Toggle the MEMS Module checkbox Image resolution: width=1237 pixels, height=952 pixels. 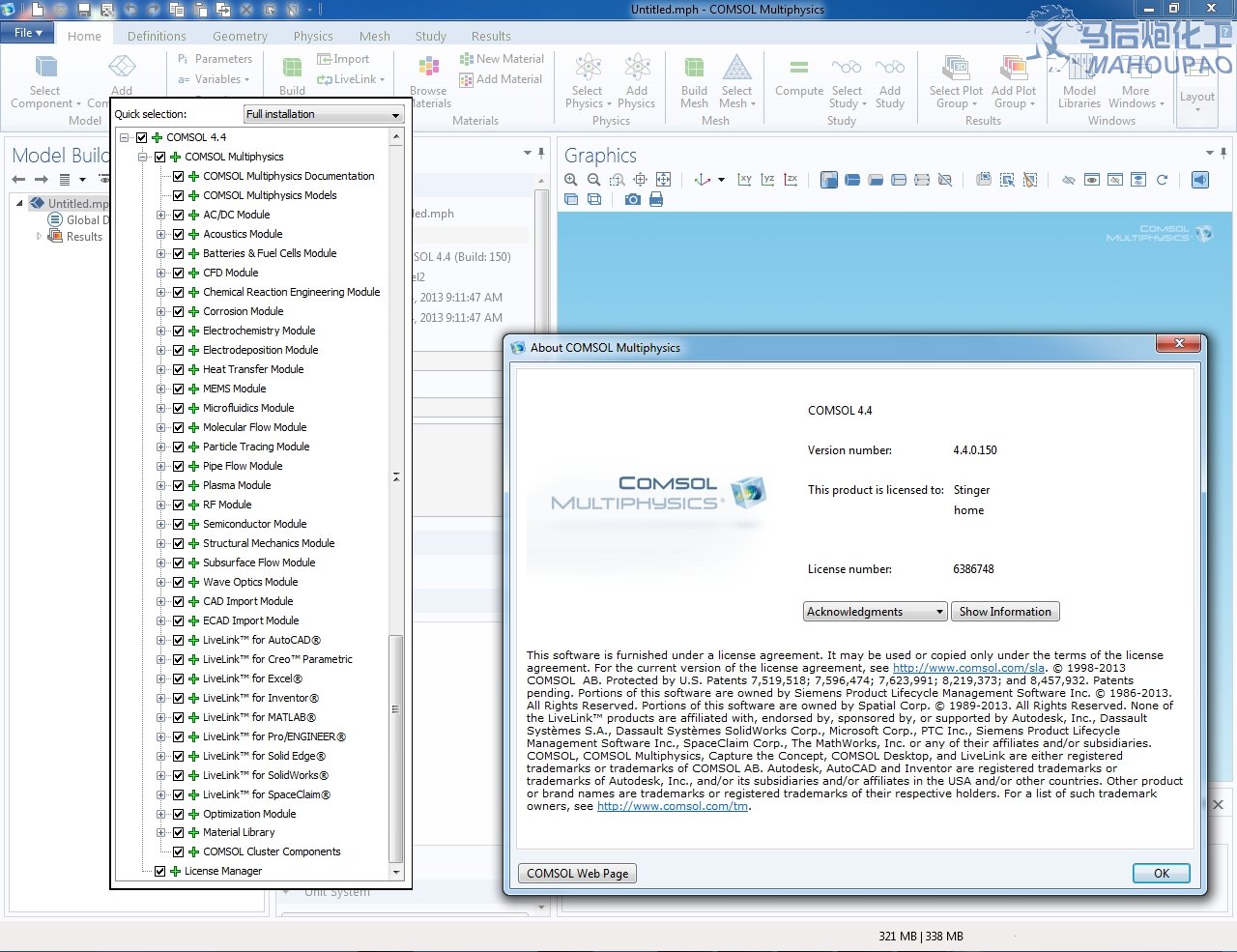[179, 389]
